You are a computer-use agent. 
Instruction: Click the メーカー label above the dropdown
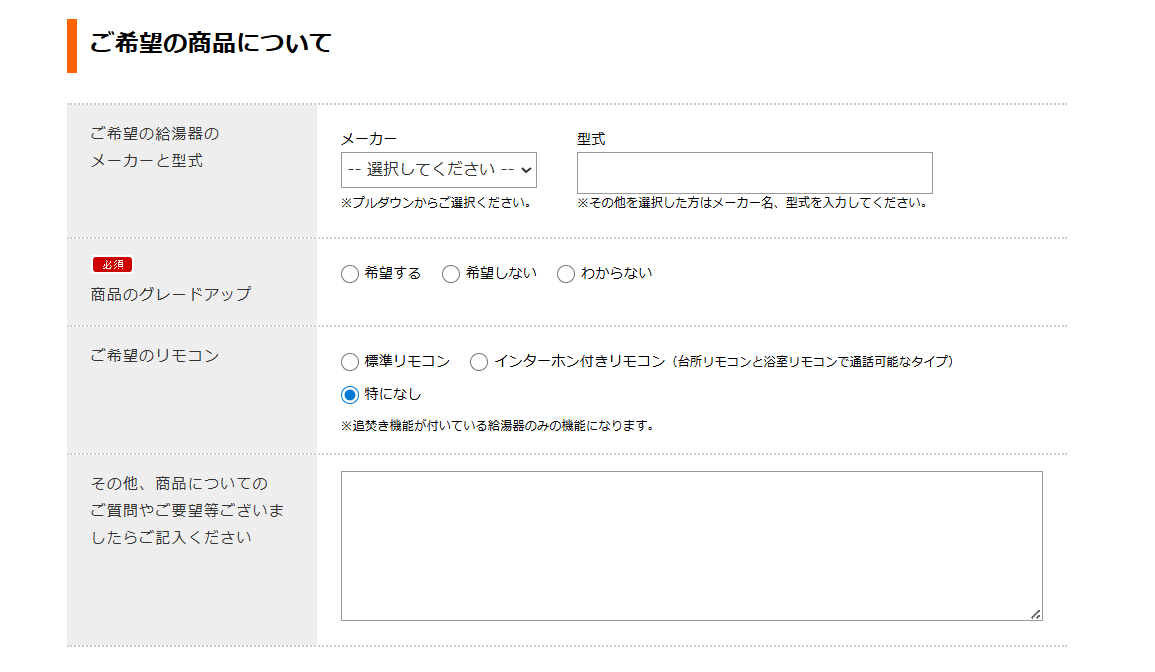point(368,140)
